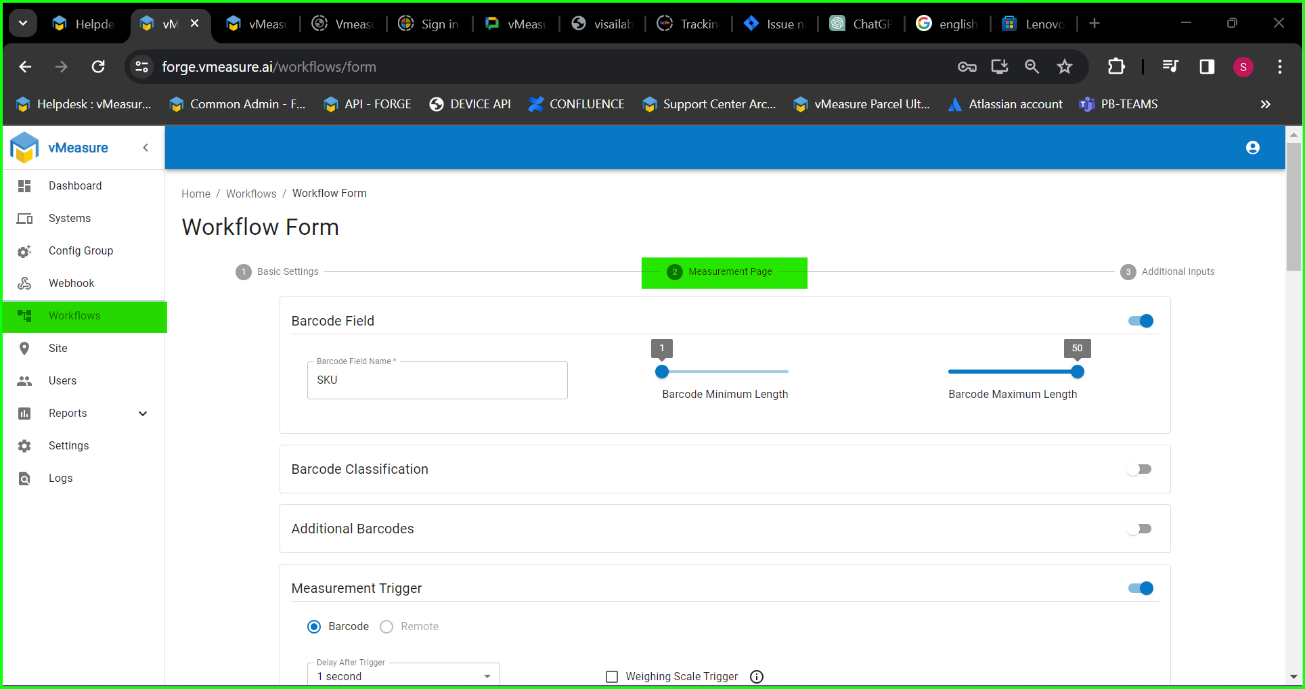Click the install app icon in address bar
This screenshot has height=689, width=1305.
[x=999, y=67]
